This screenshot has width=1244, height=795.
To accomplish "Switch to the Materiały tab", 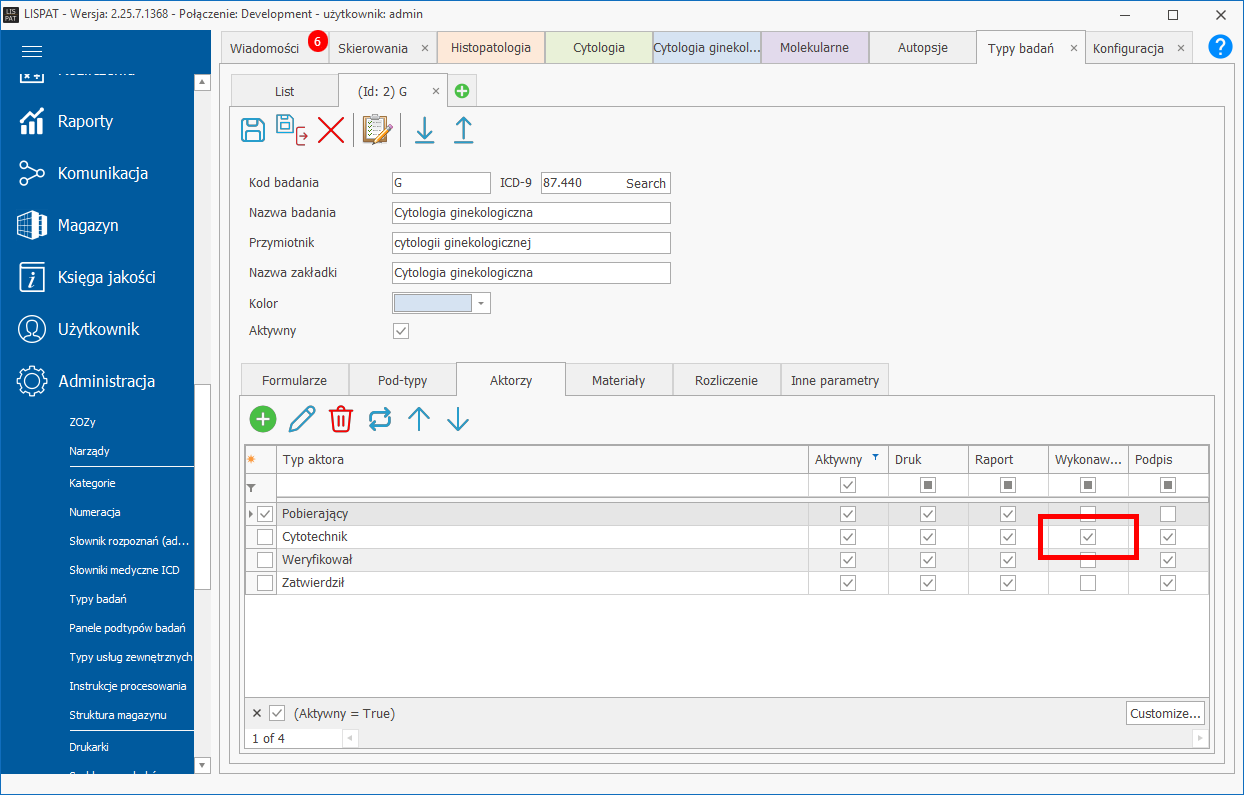I will tap(618, 380).
